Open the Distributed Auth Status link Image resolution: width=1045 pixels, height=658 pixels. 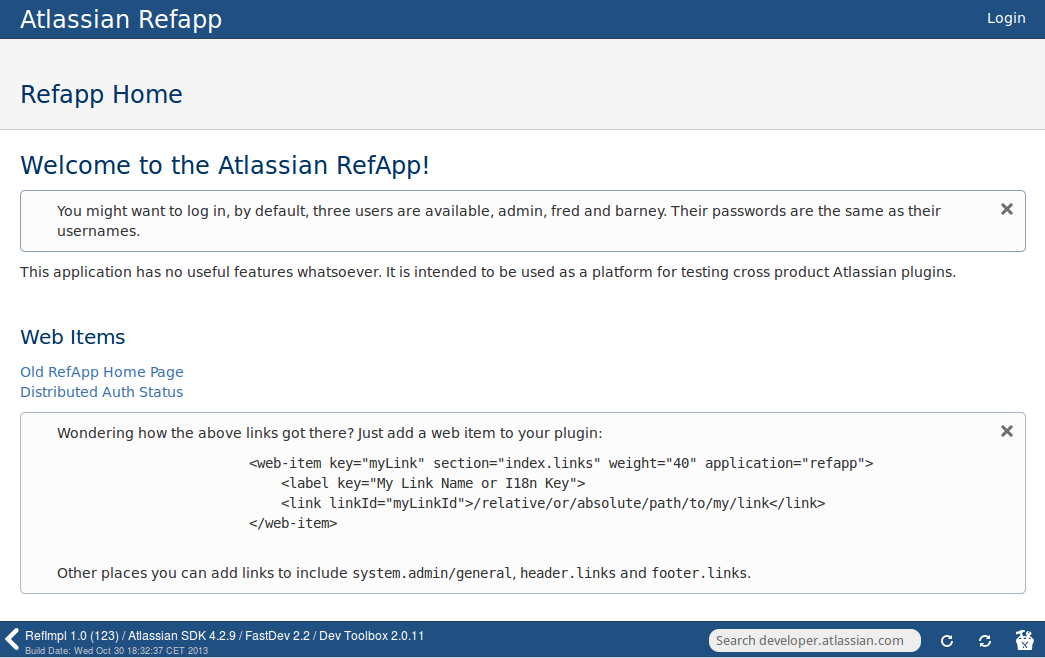tap(101, 392)
